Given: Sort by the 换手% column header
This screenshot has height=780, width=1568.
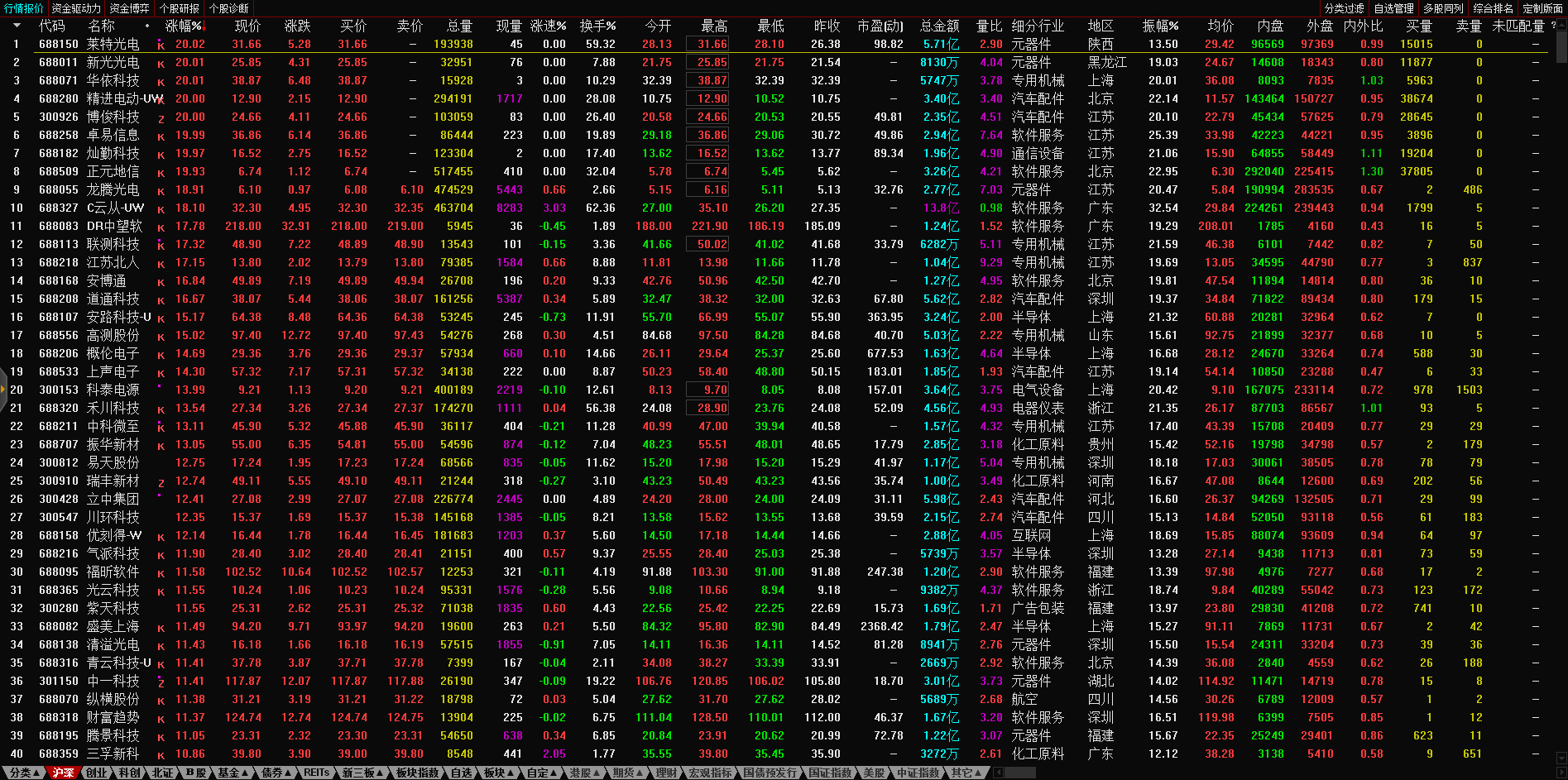Looking at the screenshot, I should click(597, 26).
